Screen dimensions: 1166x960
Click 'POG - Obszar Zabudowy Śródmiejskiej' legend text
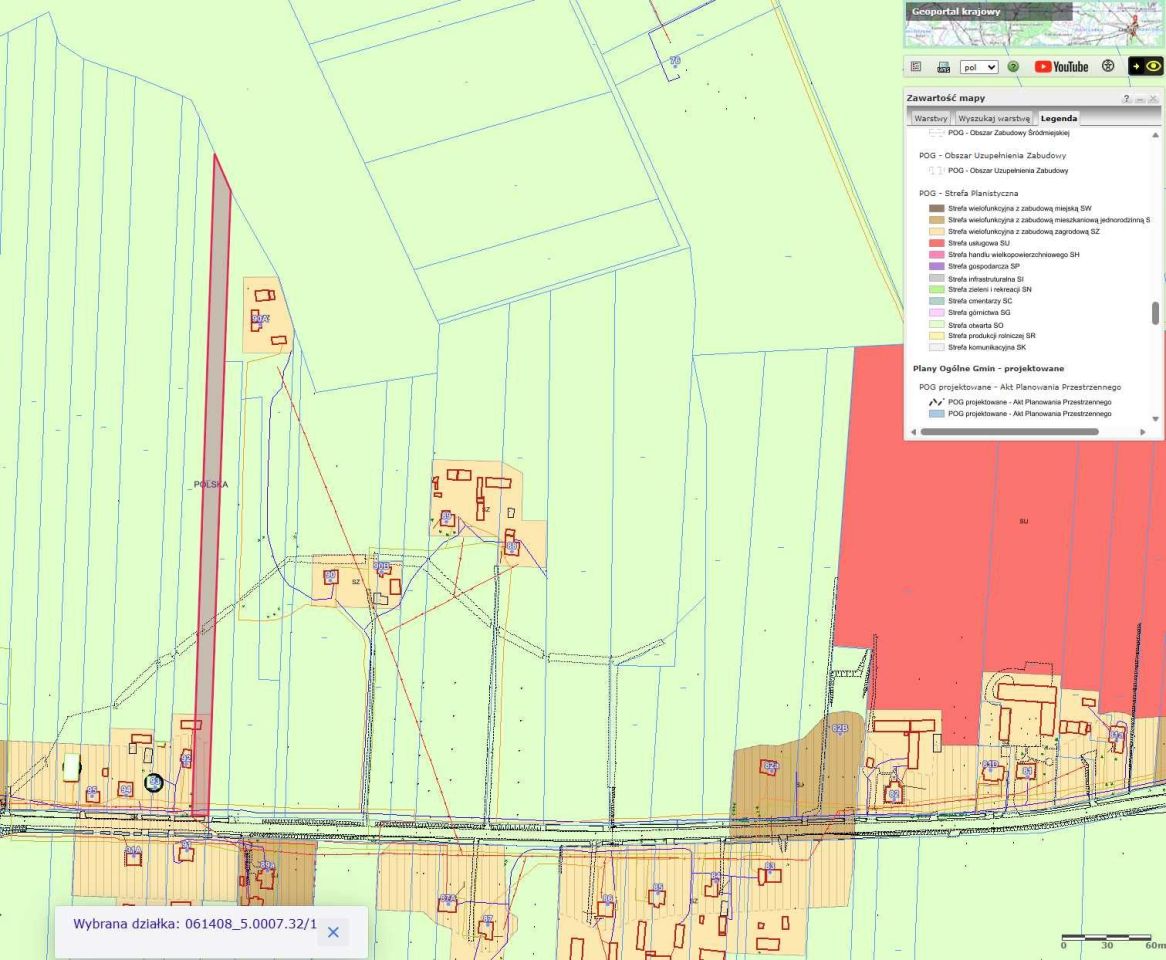1008,132
